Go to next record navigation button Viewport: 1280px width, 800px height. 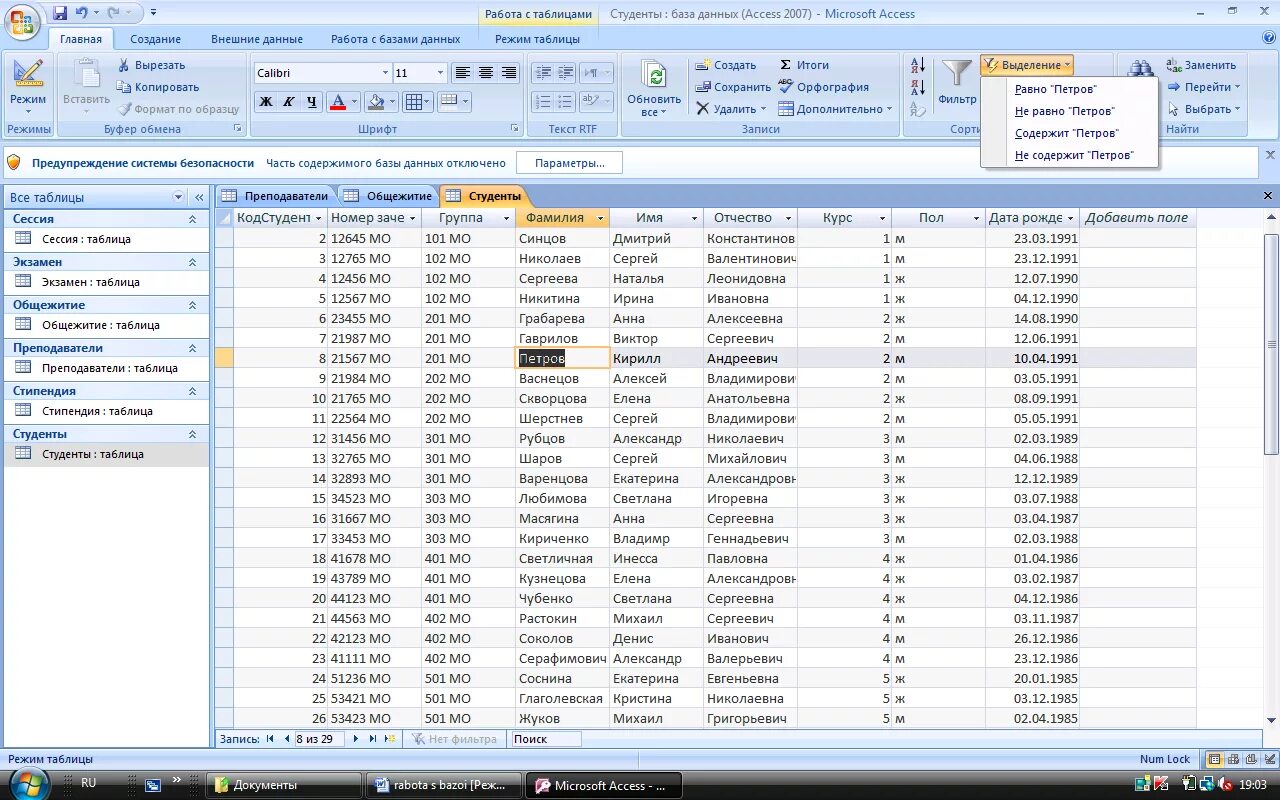[356, 739]
